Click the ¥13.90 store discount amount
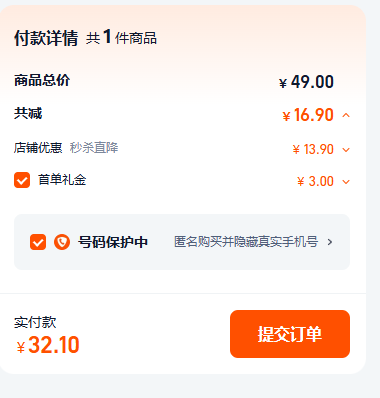 313,149
